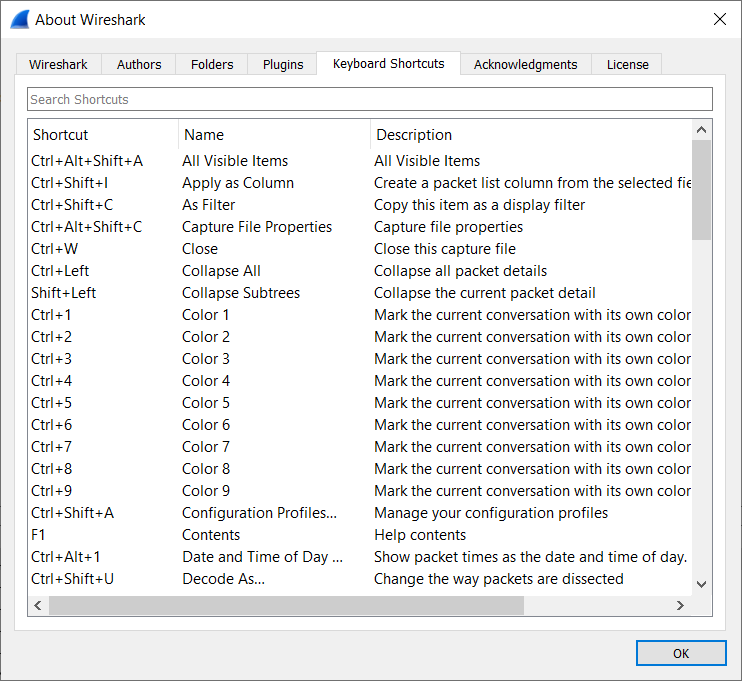Viewport: 742px width, 681px height.
Task: Confirm with the OK button
Action: [x=680, y=653]
